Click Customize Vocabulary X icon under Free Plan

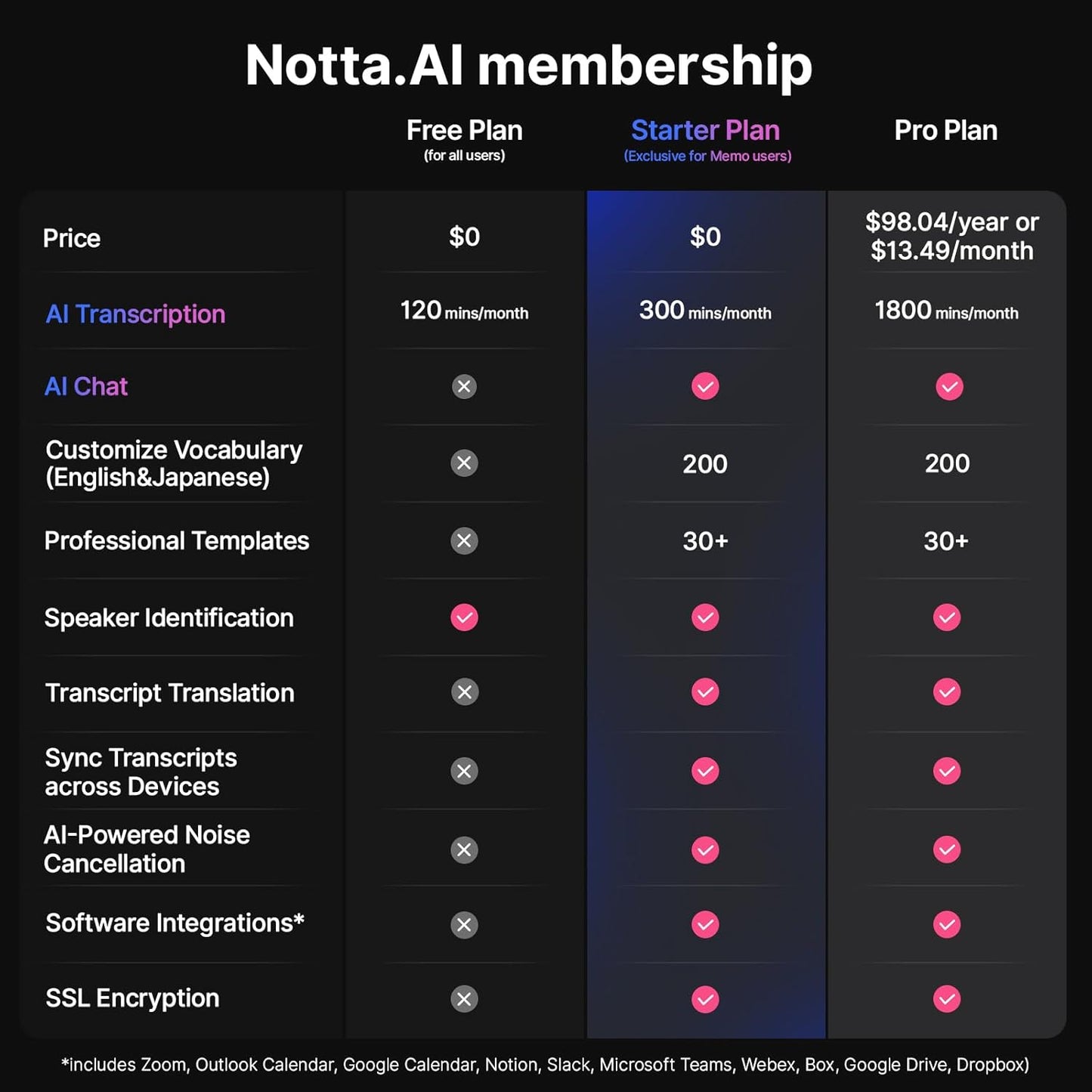pos(464,462)
